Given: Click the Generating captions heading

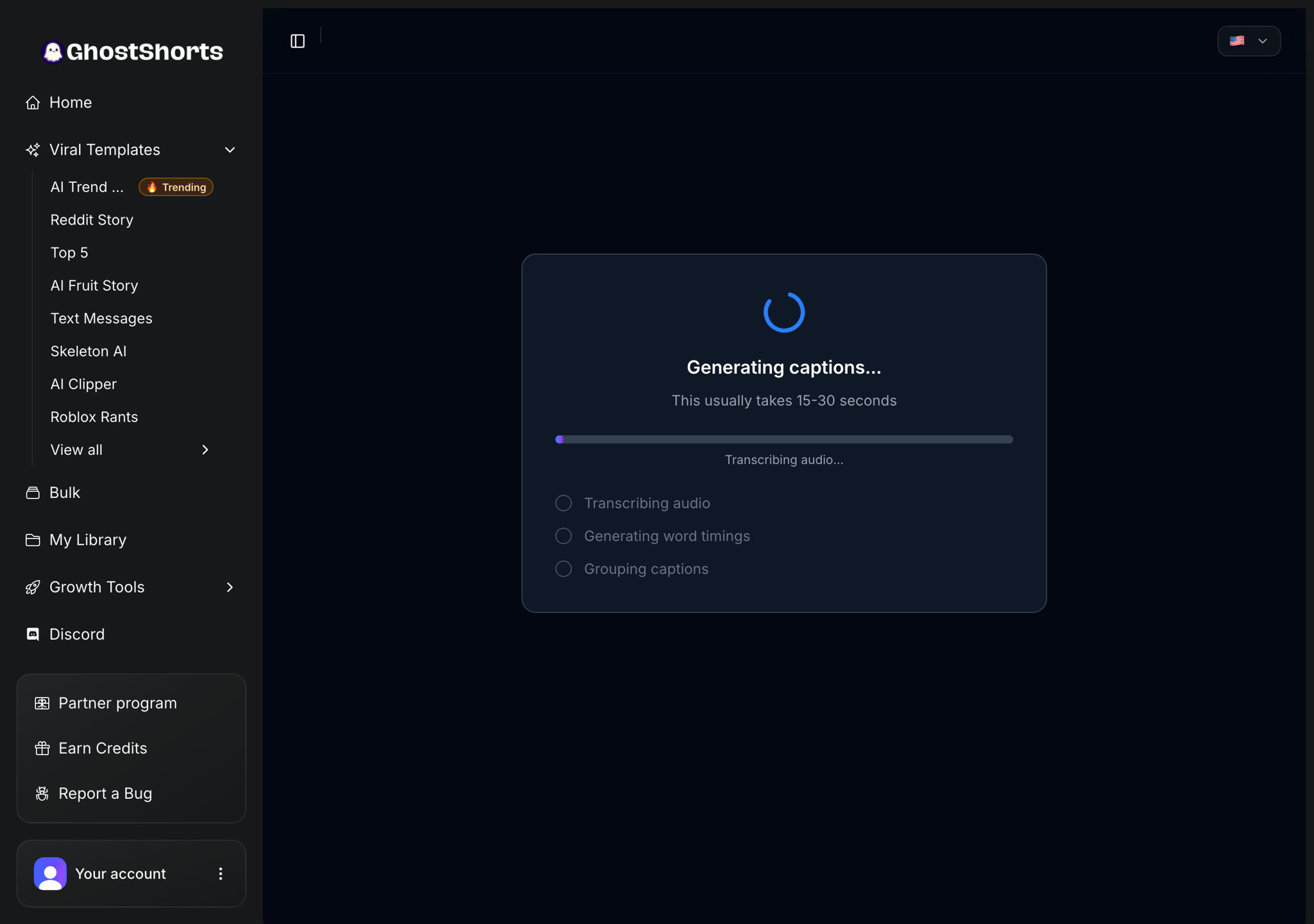Looking at the screenshot, I should coord(784,368).
